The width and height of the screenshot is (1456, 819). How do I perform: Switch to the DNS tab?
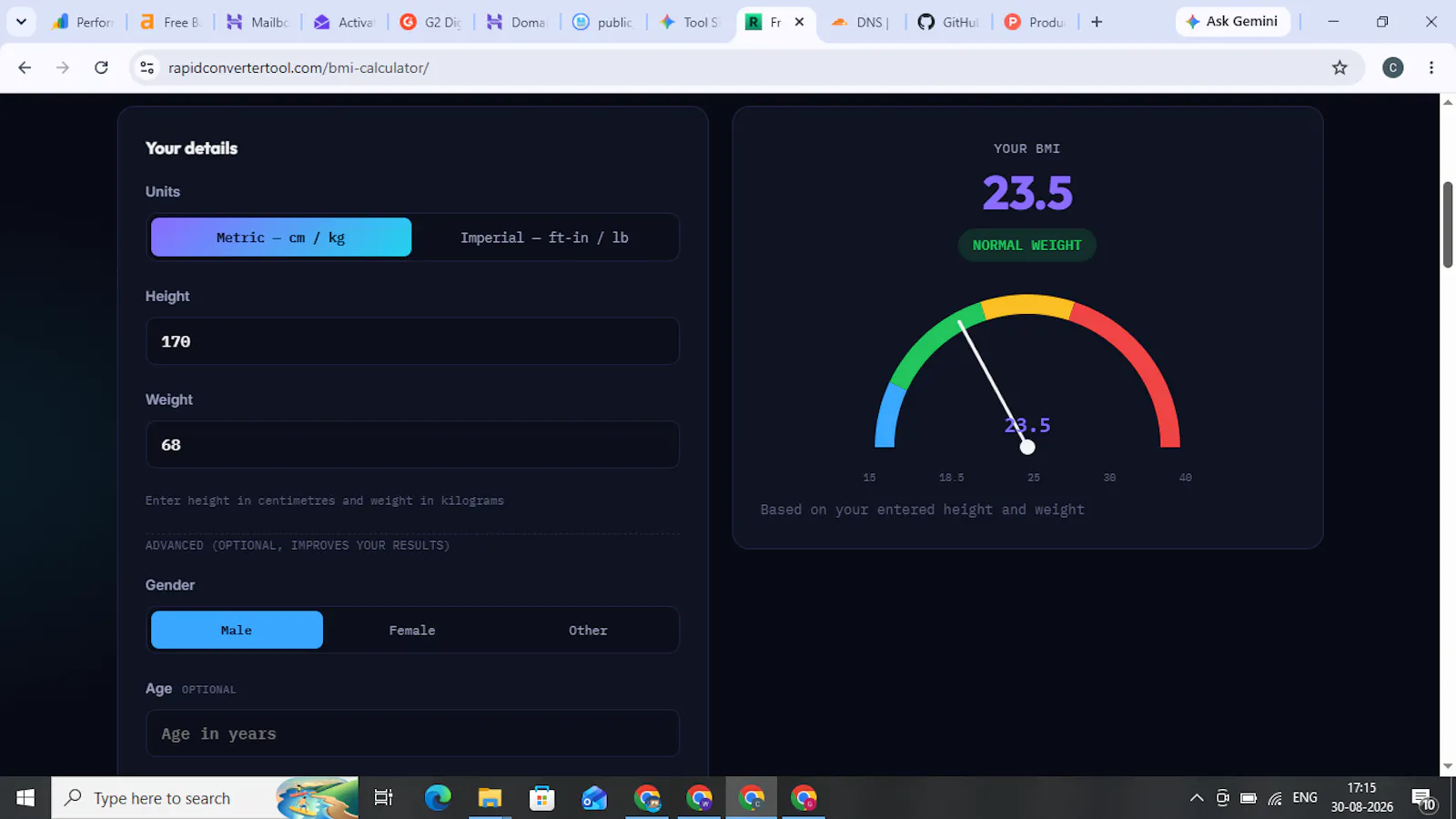[860, 22]
